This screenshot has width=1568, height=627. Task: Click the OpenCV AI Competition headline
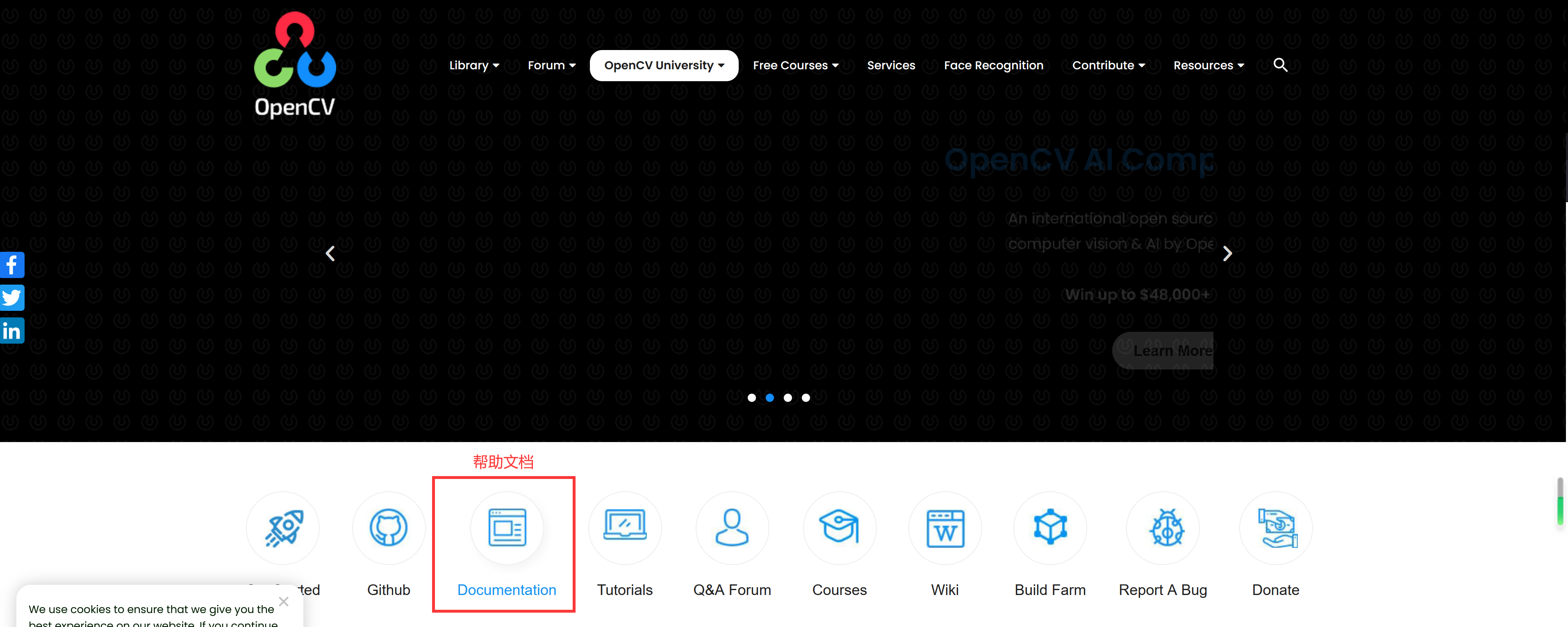tap(1079, 160)
